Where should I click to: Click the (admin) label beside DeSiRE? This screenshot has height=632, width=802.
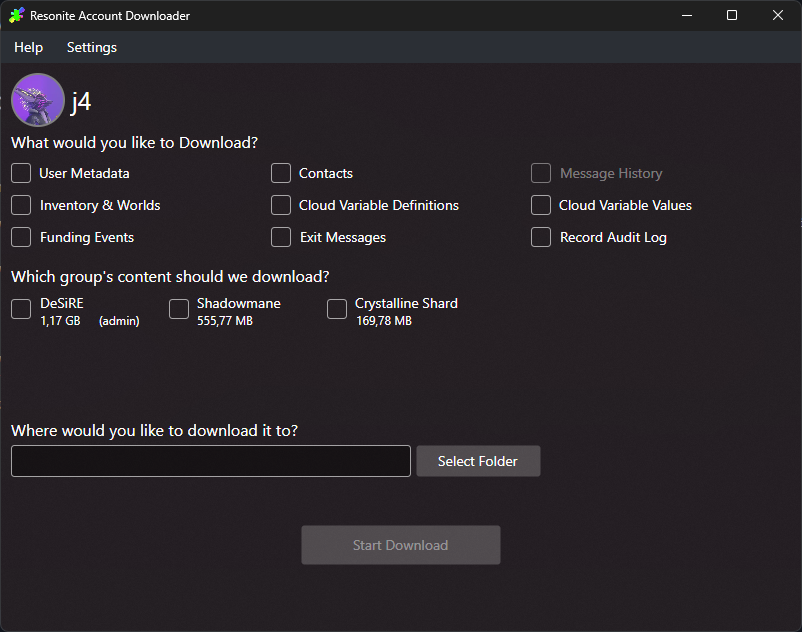117,320
